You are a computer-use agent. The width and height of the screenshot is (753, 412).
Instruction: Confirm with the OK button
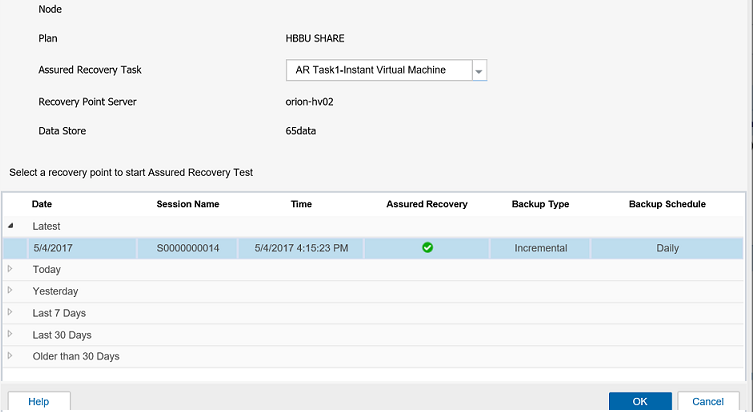640,401
